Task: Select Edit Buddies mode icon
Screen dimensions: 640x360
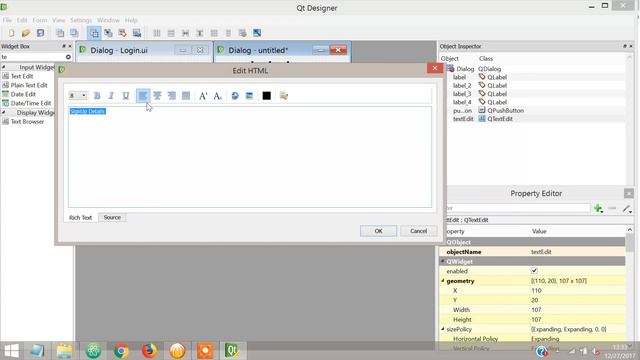Action: pyautogui.click(x=122, y=33)
